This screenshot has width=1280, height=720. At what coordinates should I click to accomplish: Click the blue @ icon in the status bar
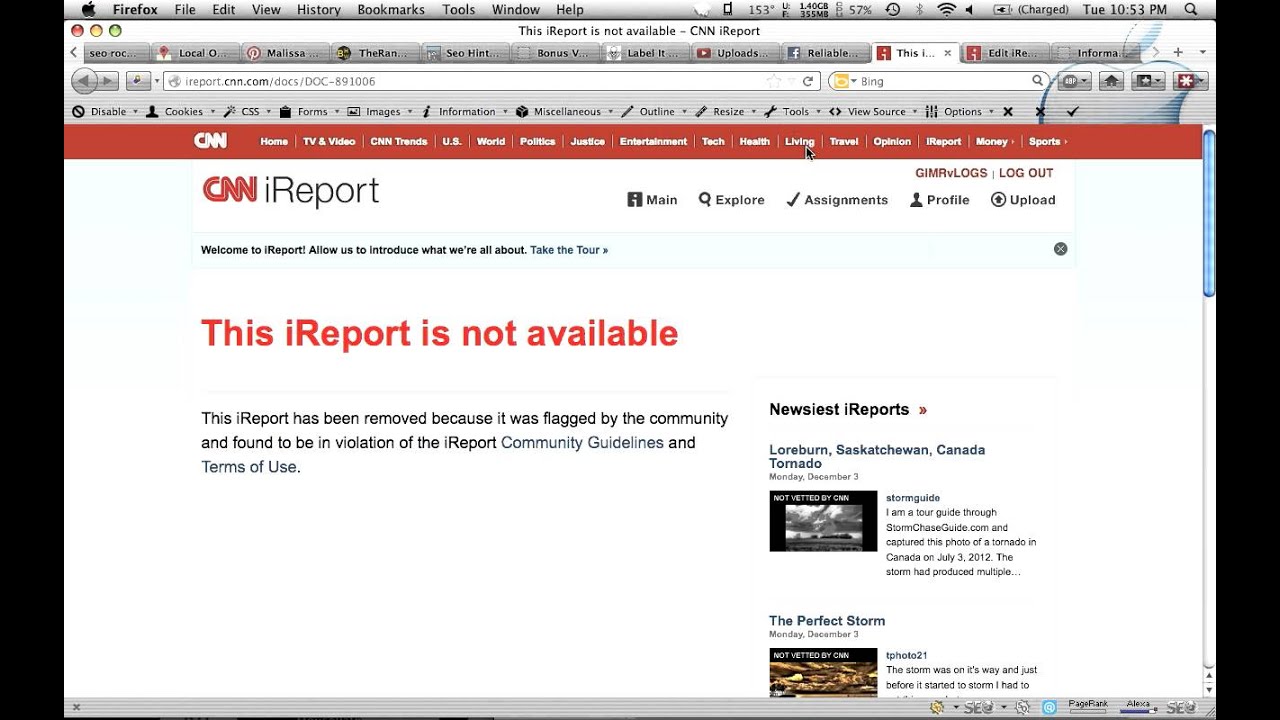click(1049, 707)
